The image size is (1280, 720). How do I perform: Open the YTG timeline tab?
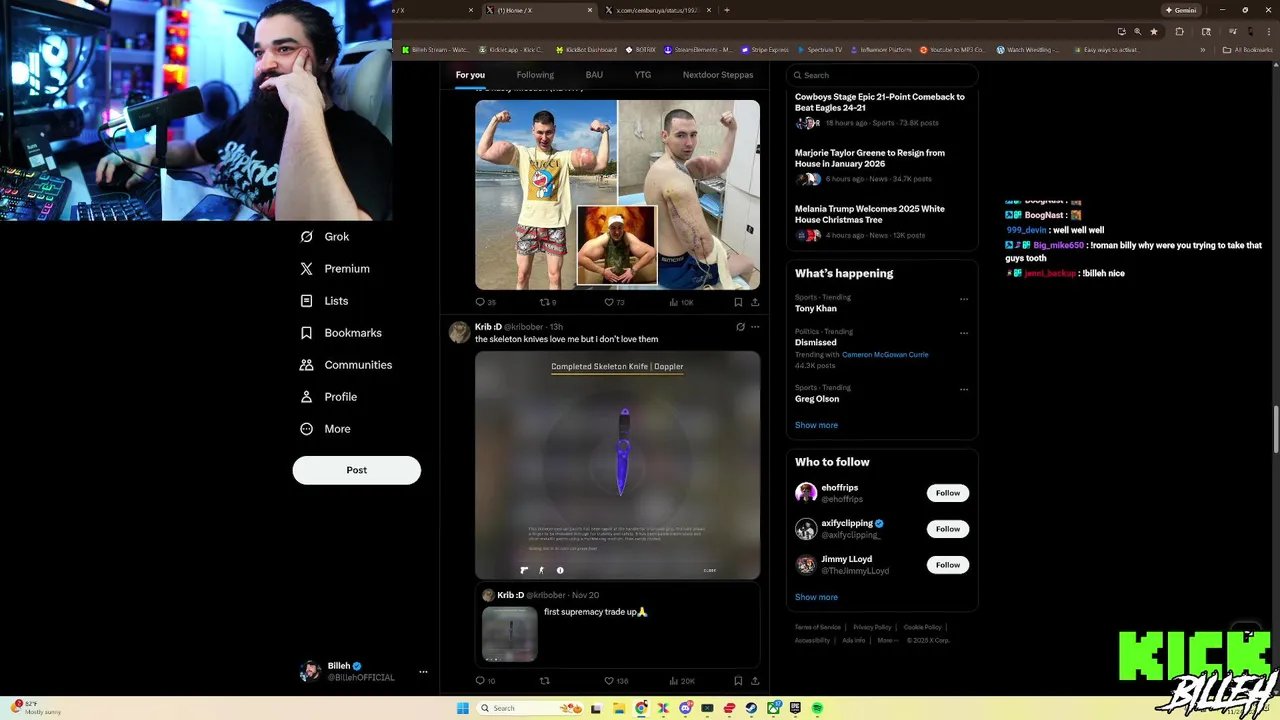click(643, 75)
